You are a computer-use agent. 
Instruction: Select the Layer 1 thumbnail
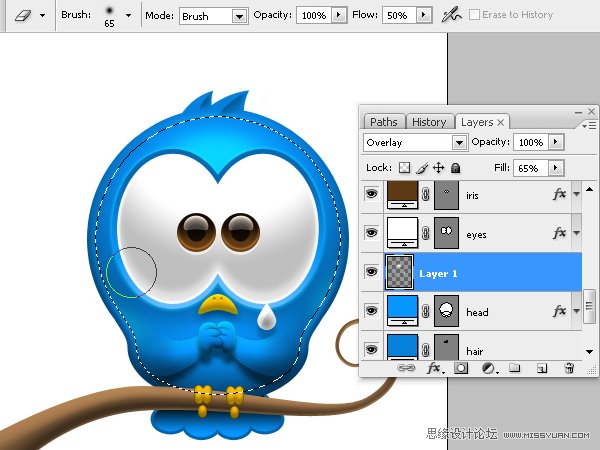point(399,272)
